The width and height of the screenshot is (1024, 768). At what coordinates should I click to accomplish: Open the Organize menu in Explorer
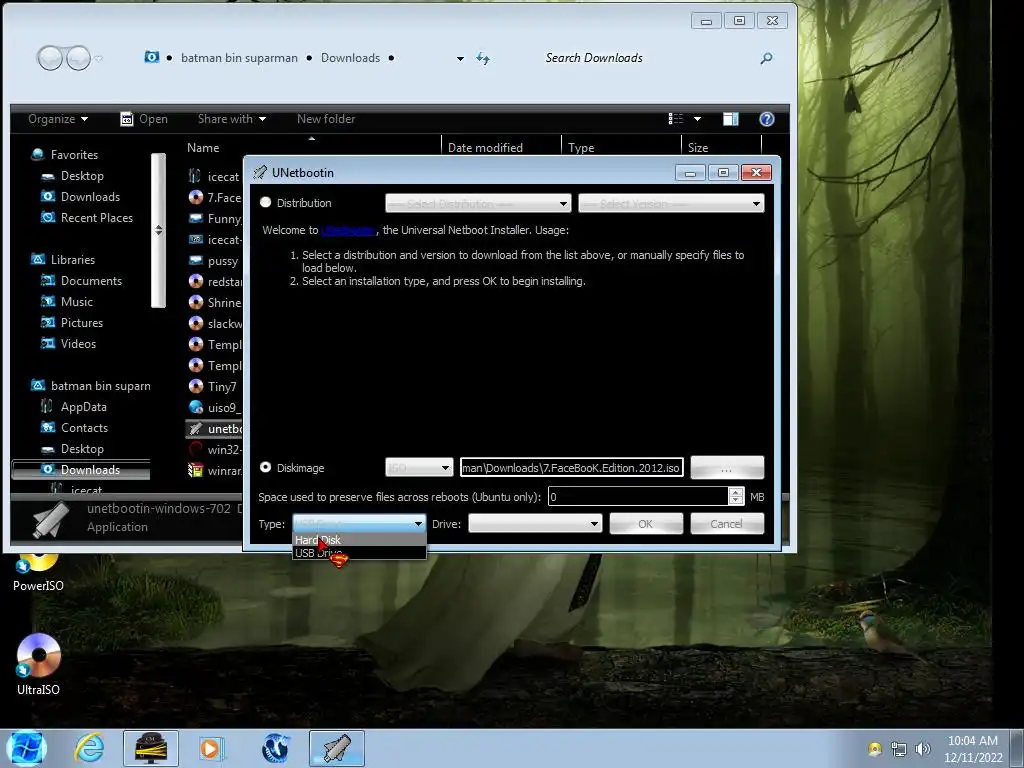(57, 119)
